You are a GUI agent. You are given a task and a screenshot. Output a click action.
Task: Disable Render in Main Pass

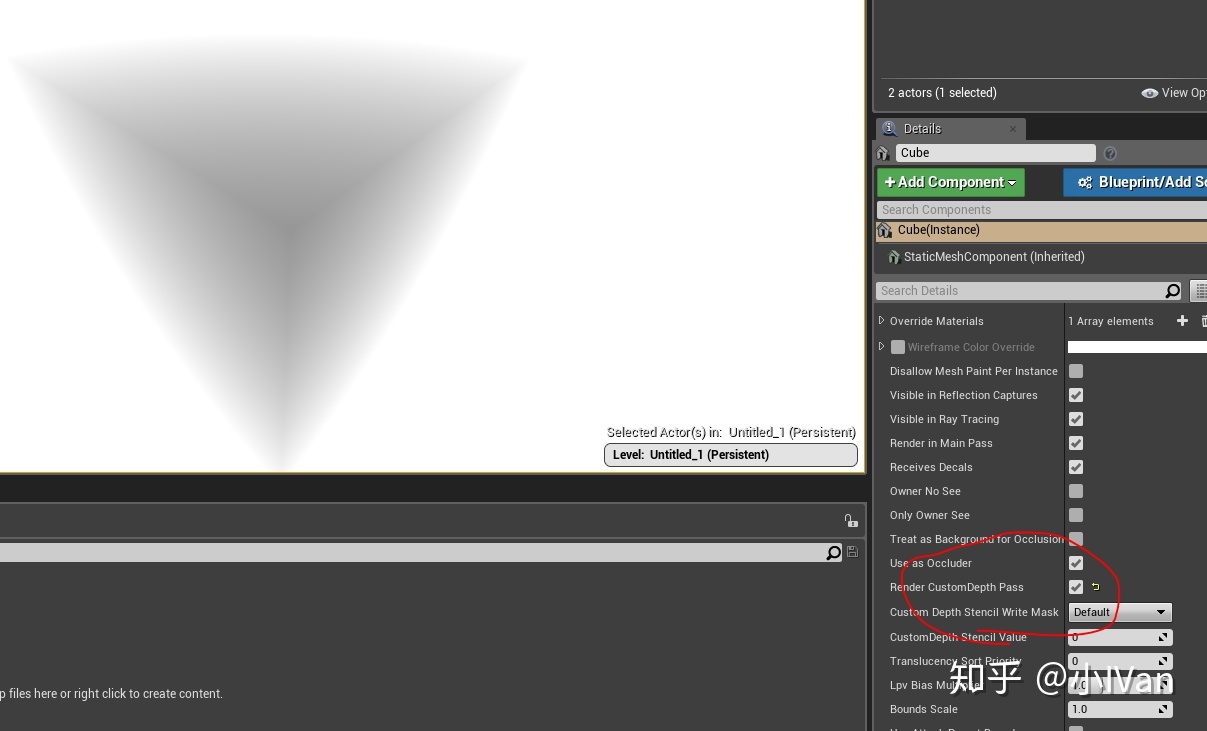click(1076, 443)
